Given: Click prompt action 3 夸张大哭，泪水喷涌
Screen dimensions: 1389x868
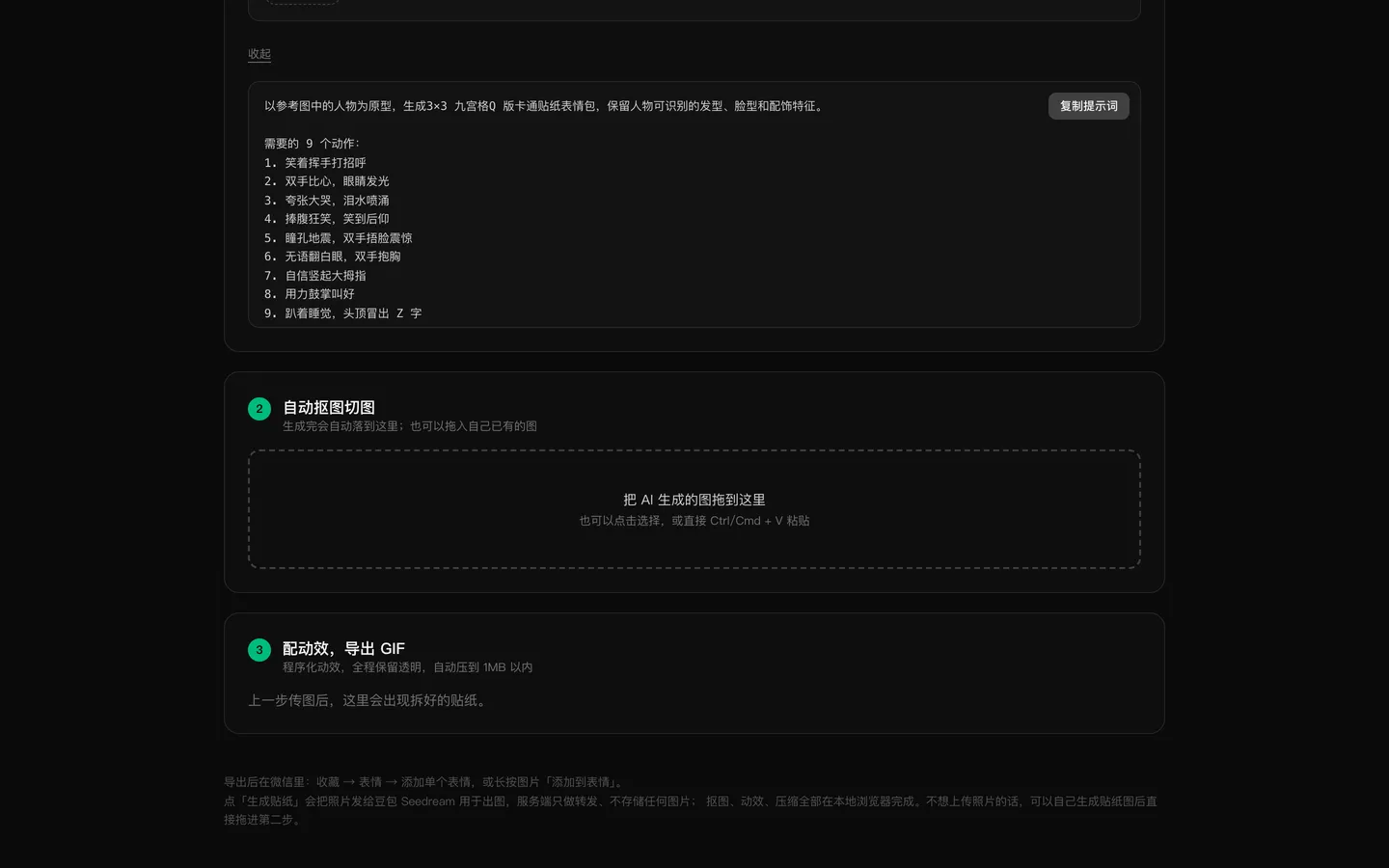Looking at the screenshot, I should 327,201.
